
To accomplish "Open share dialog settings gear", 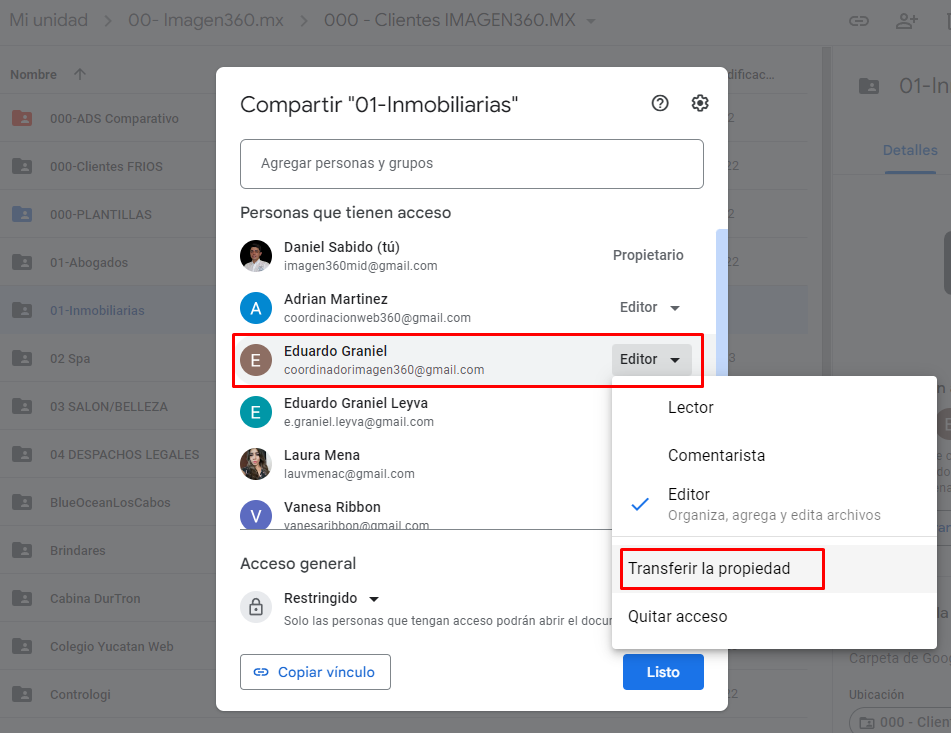I will coord(700,103).
